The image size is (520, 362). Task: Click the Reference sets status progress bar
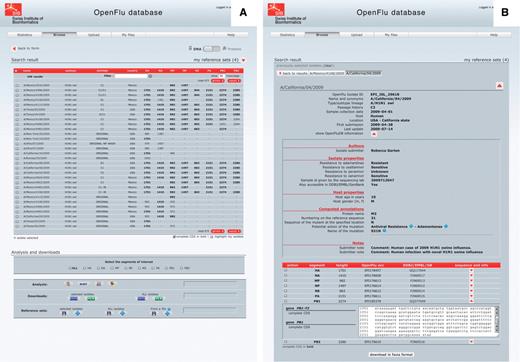click(x=210, y=310)
